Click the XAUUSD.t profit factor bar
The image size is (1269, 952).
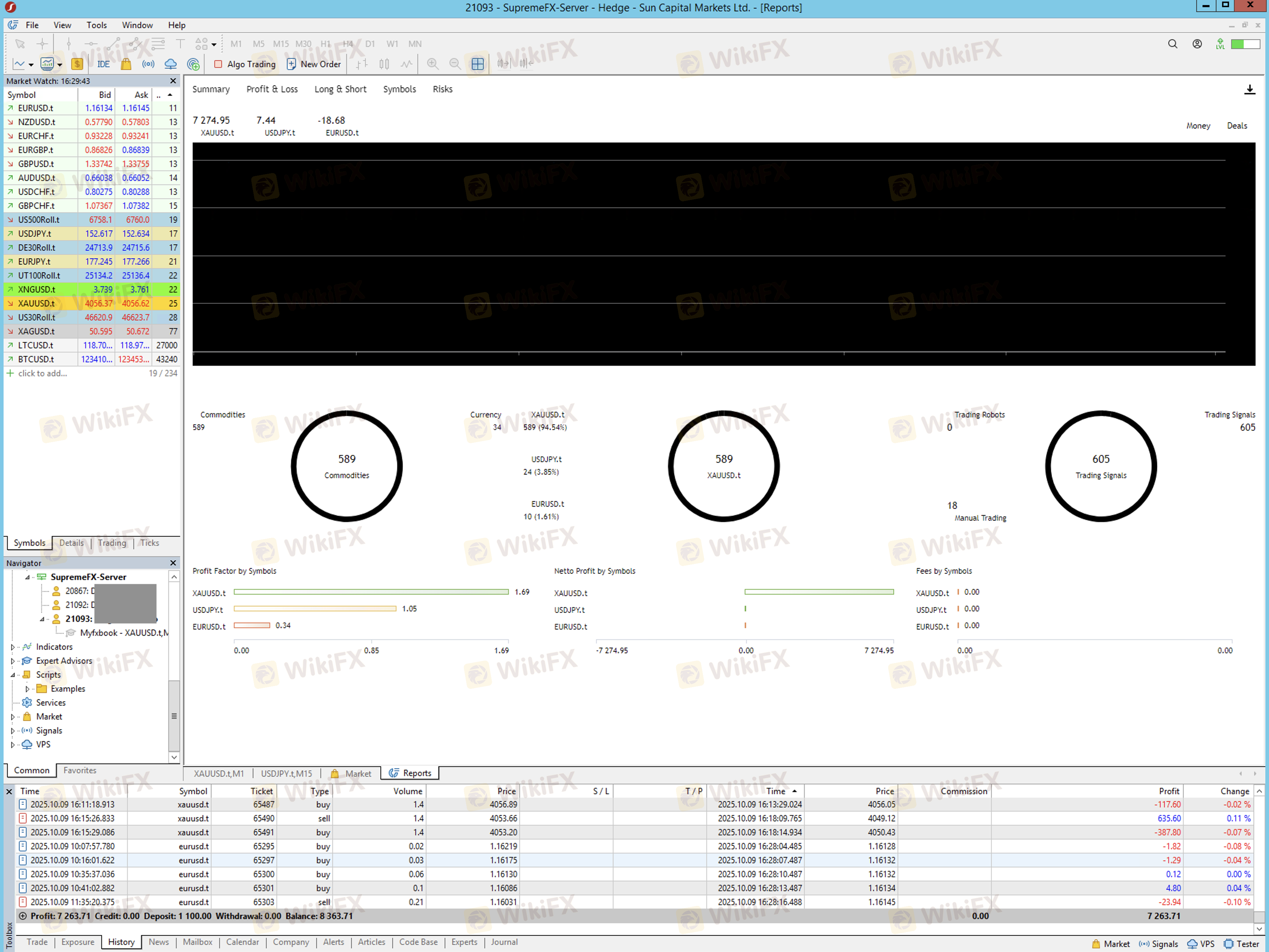371,592
